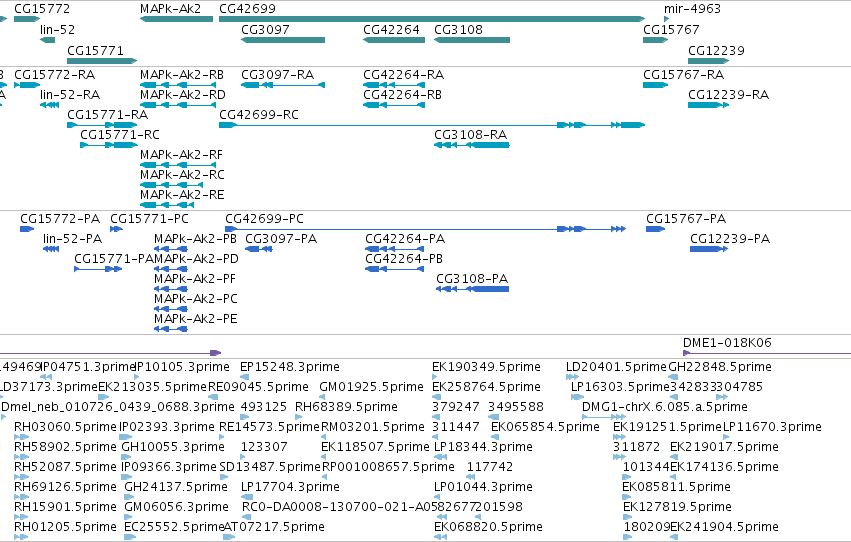Select the mir-4963 label
Screen dimensions: 851x542
[692, 9]
